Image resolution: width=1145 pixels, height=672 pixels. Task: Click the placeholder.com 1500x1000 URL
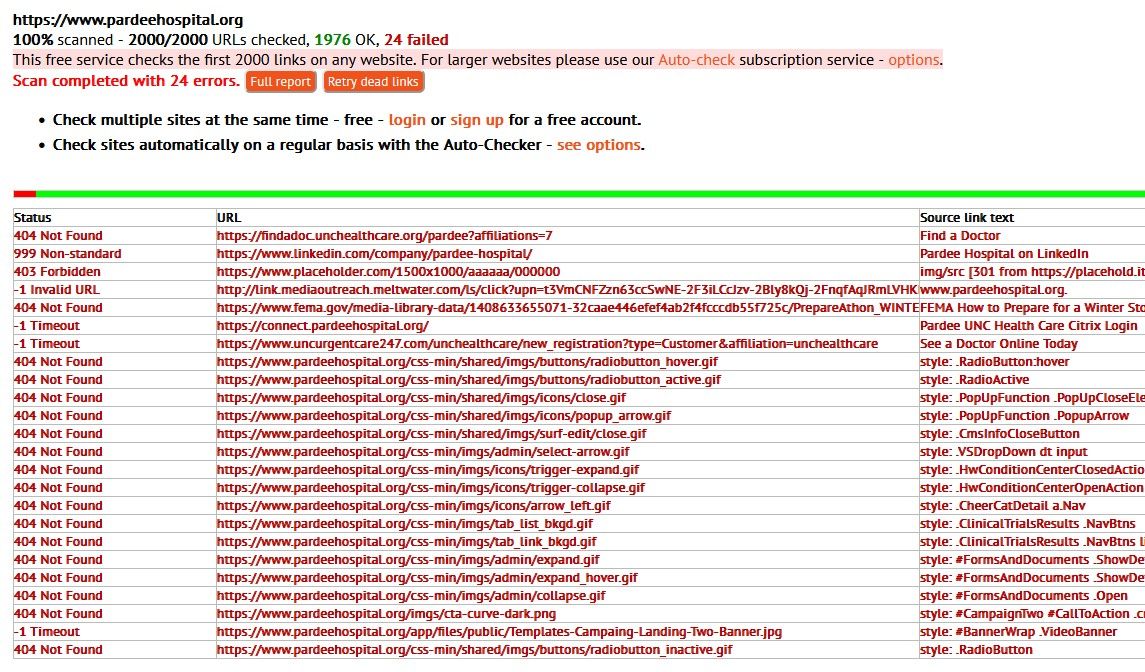388,272
